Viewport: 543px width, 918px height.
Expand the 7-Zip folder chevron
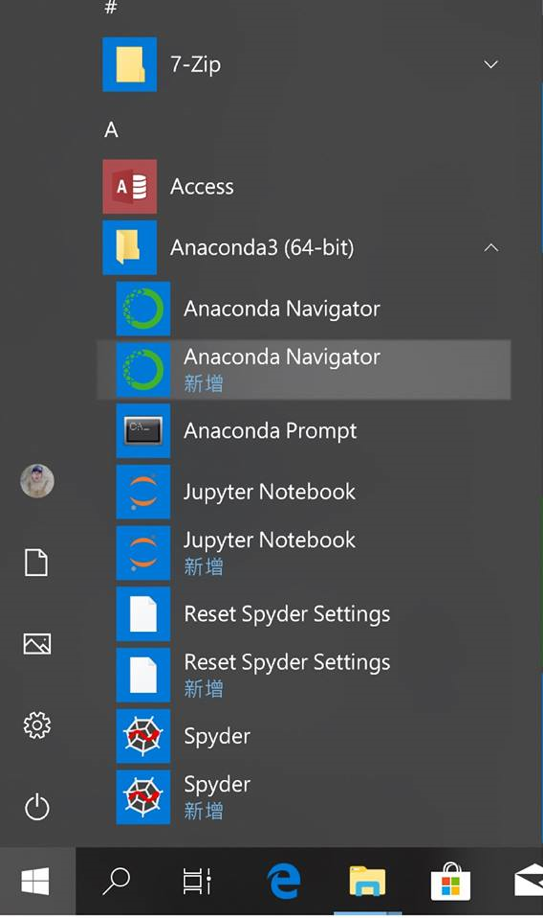[x=491, y=64]
